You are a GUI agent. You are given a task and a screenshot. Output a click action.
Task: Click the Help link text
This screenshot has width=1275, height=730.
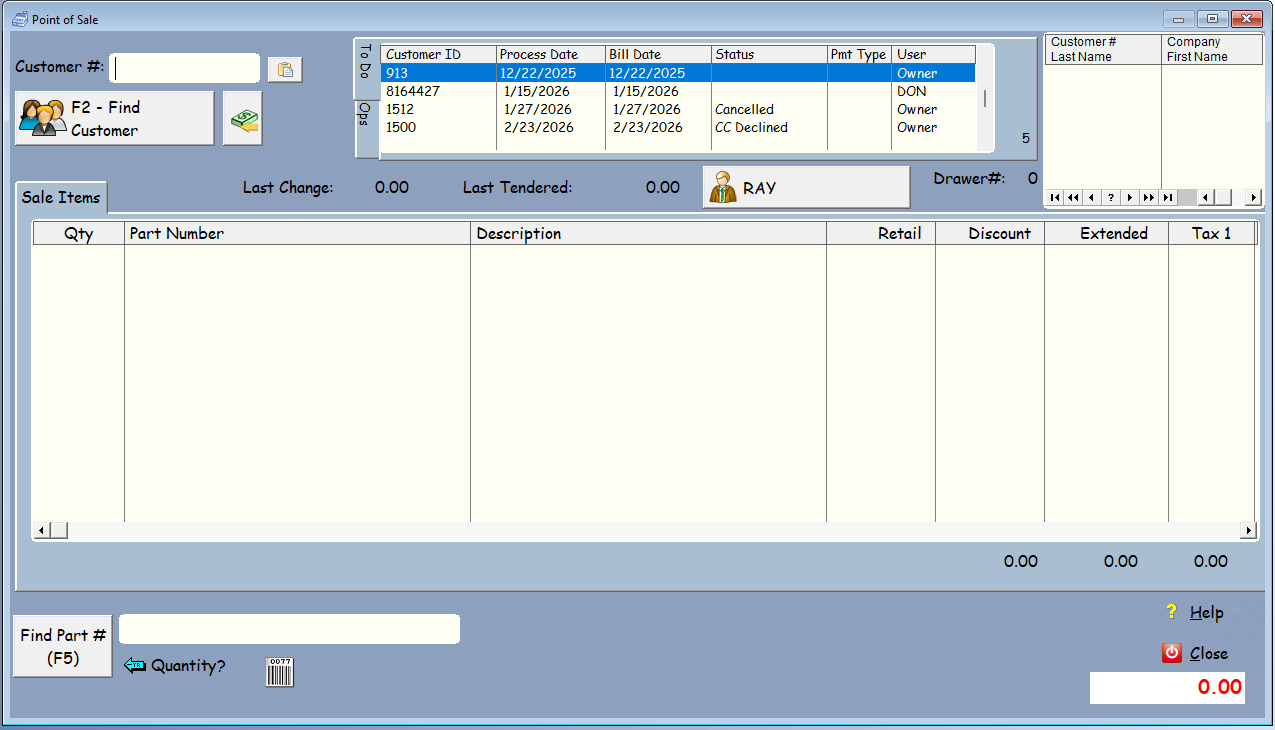[x=1207, y=613]
